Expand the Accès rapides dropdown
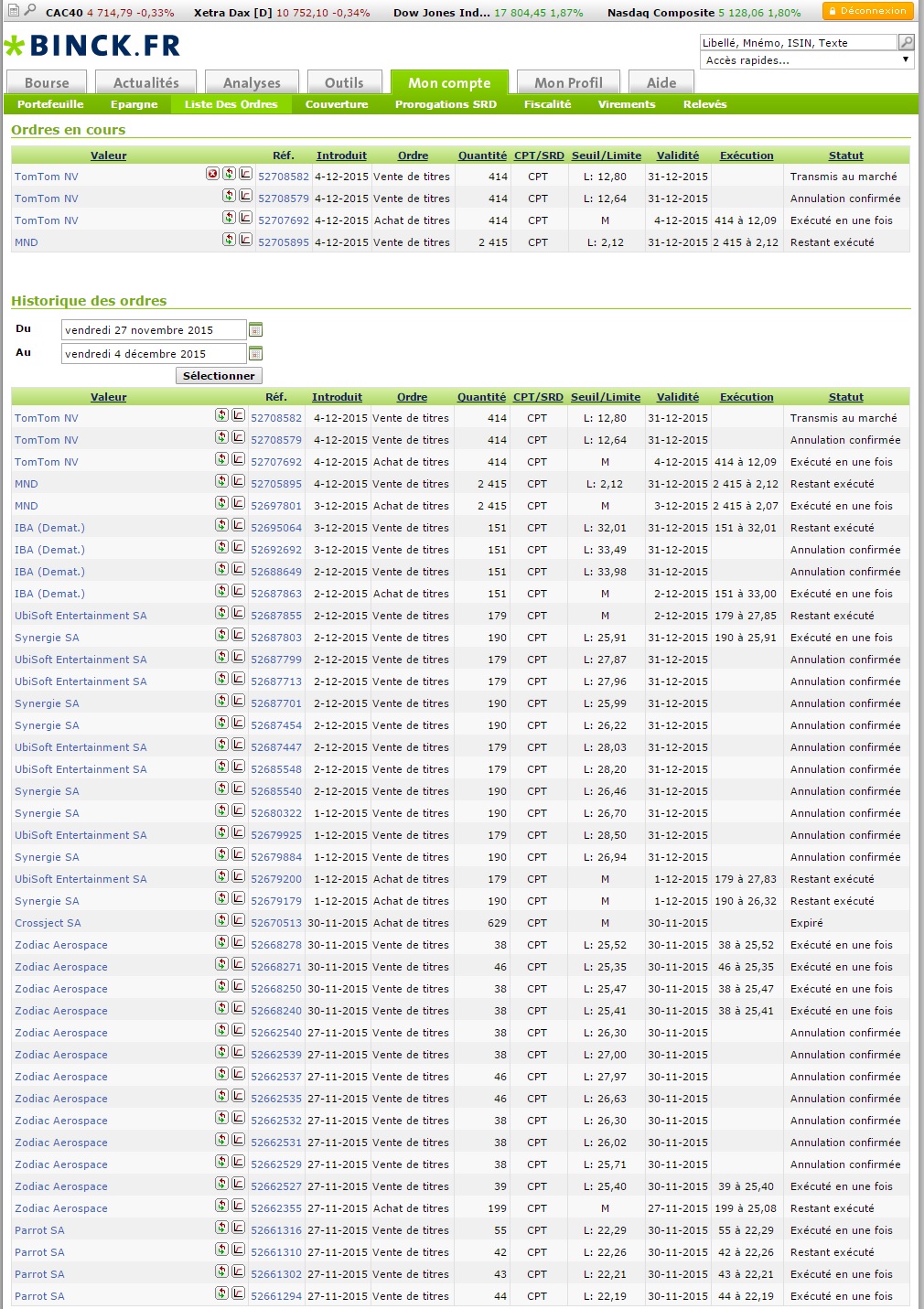Viewport: 924px width, 1309px height. pos(906,60)
